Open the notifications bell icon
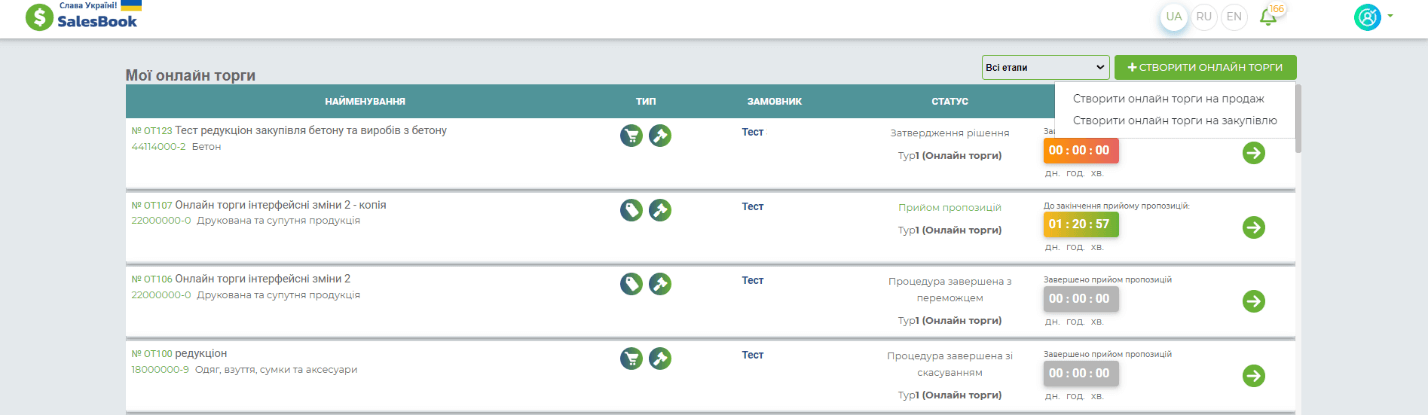 pos(1268,17)
